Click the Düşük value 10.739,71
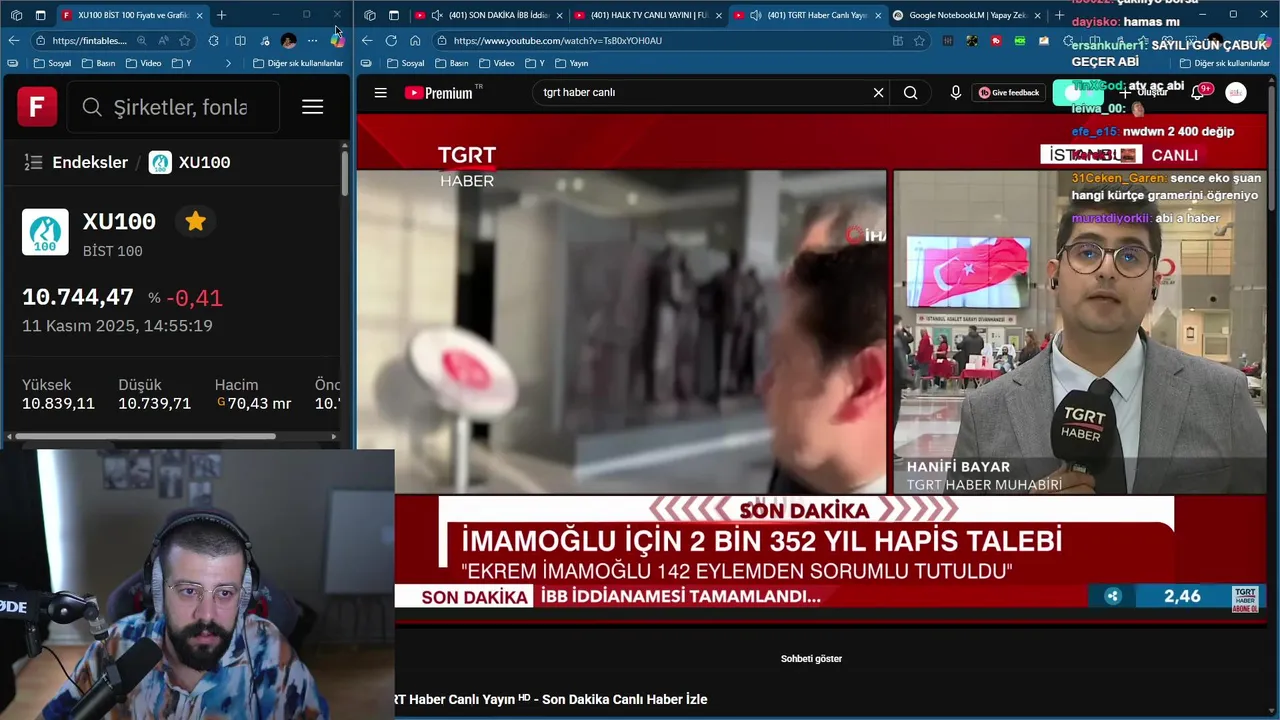Viewport: 1280px width, 720px height. 154,404
